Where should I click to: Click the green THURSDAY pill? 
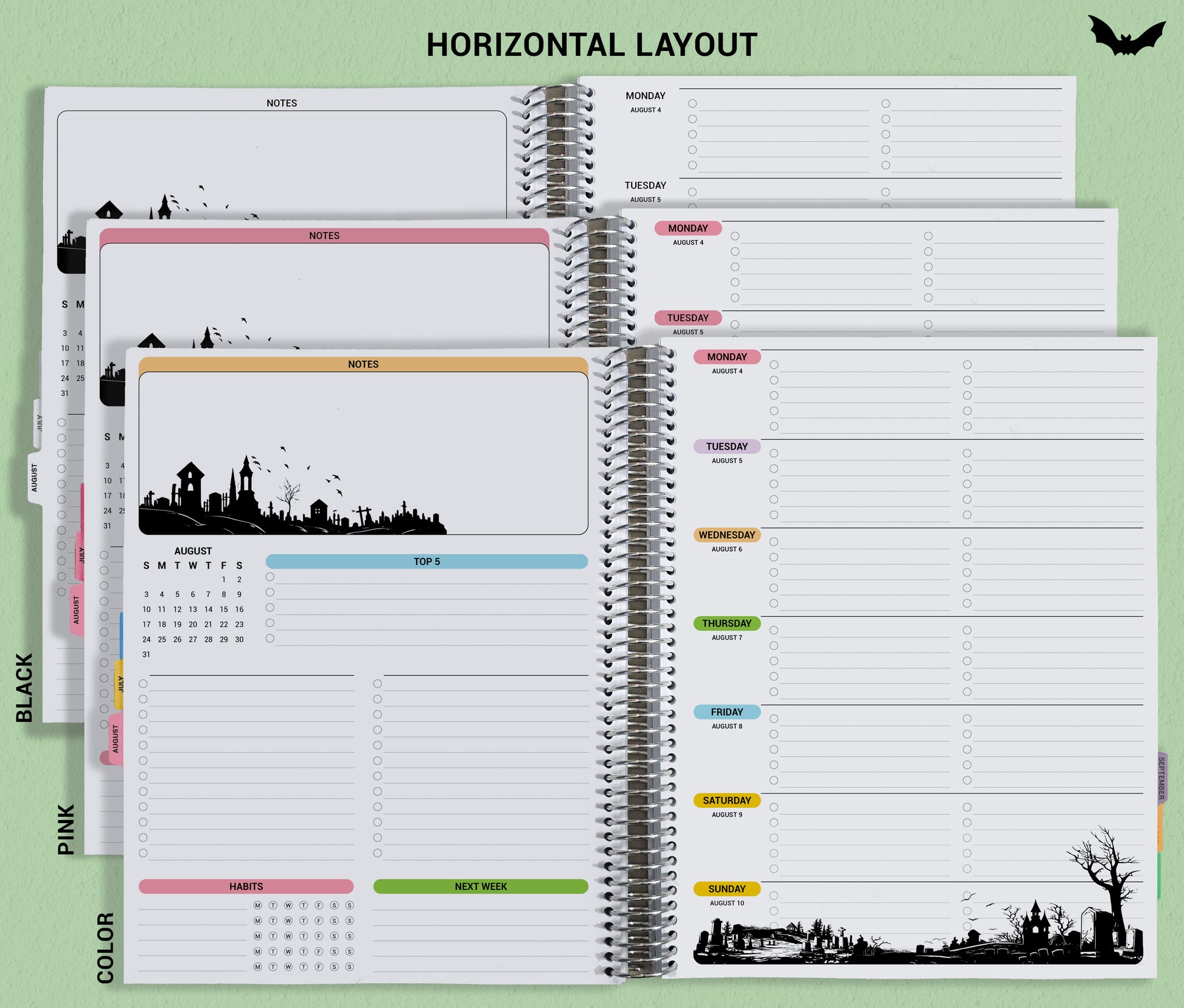pyautogui.click(x=727, y=624)
